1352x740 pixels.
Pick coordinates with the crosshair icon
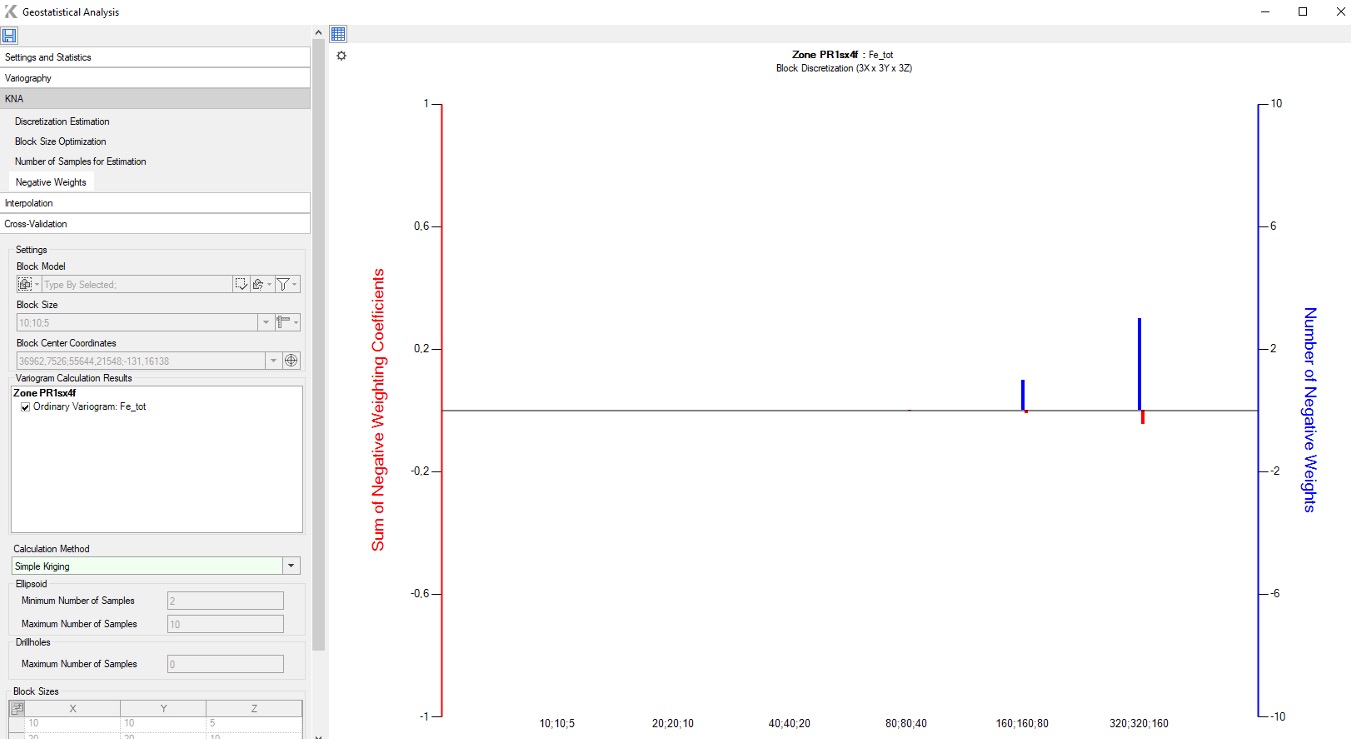[x=291, y=360]
